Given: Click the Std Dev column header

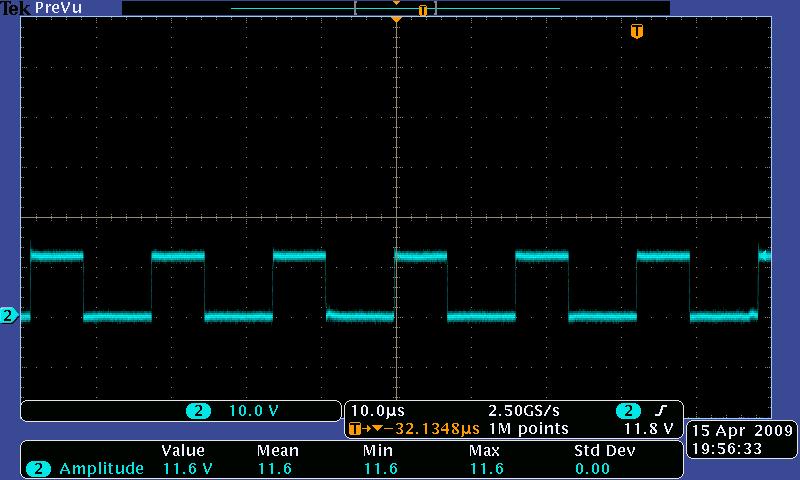Looking at the screenshot, I should [605, 451].
